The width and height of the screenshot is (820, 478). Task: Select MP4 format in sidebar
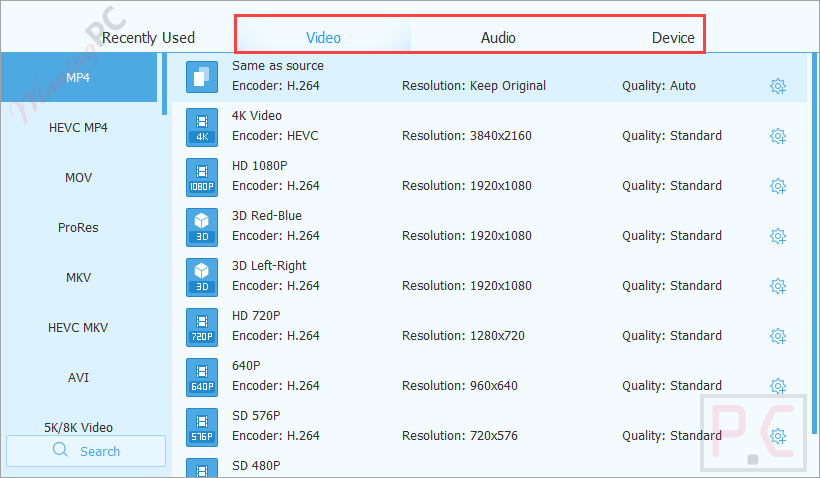tap(78, 77)
